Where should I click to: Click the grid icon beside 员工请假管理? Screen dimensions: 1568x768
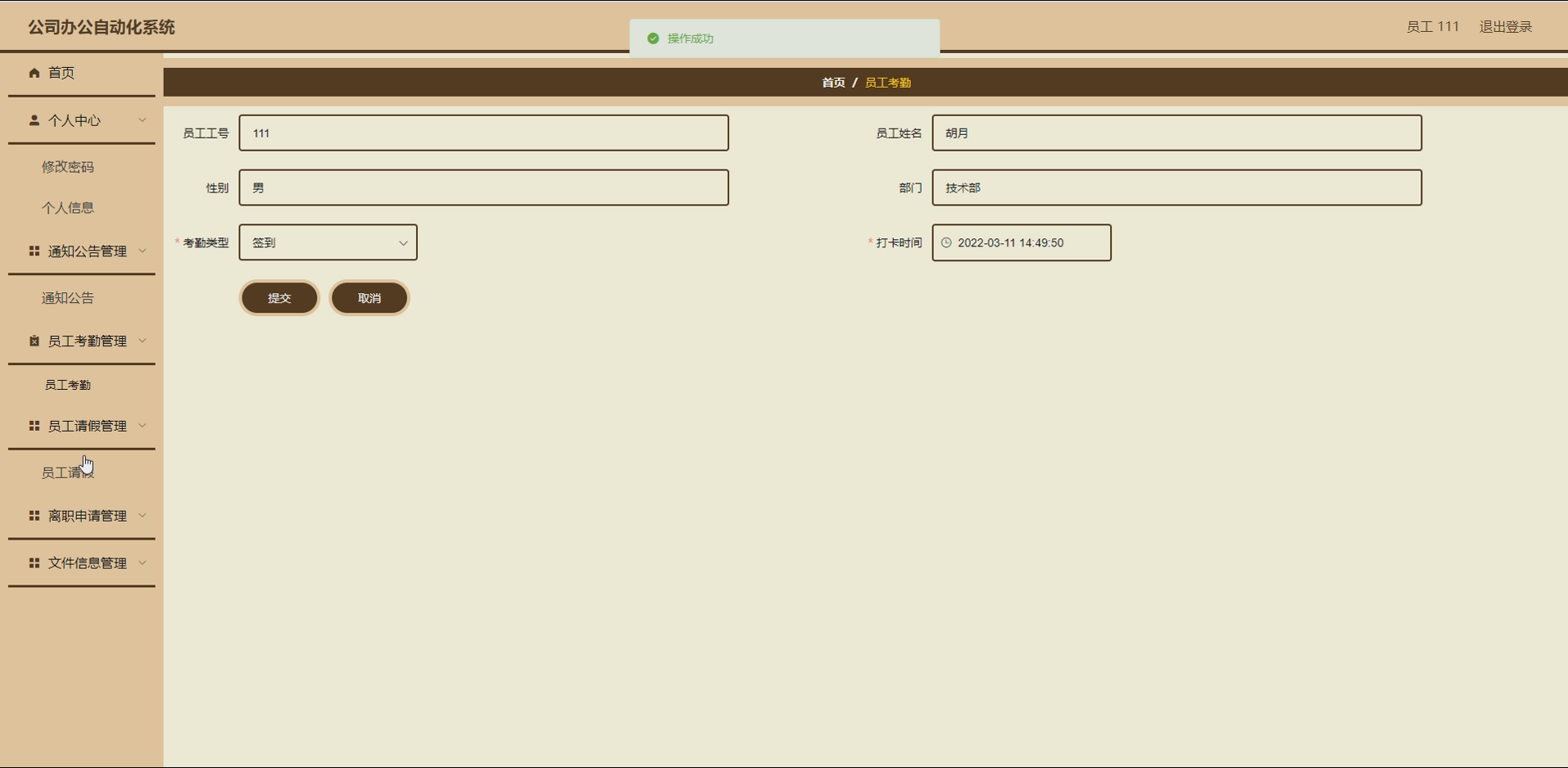[x=34, y=426]
